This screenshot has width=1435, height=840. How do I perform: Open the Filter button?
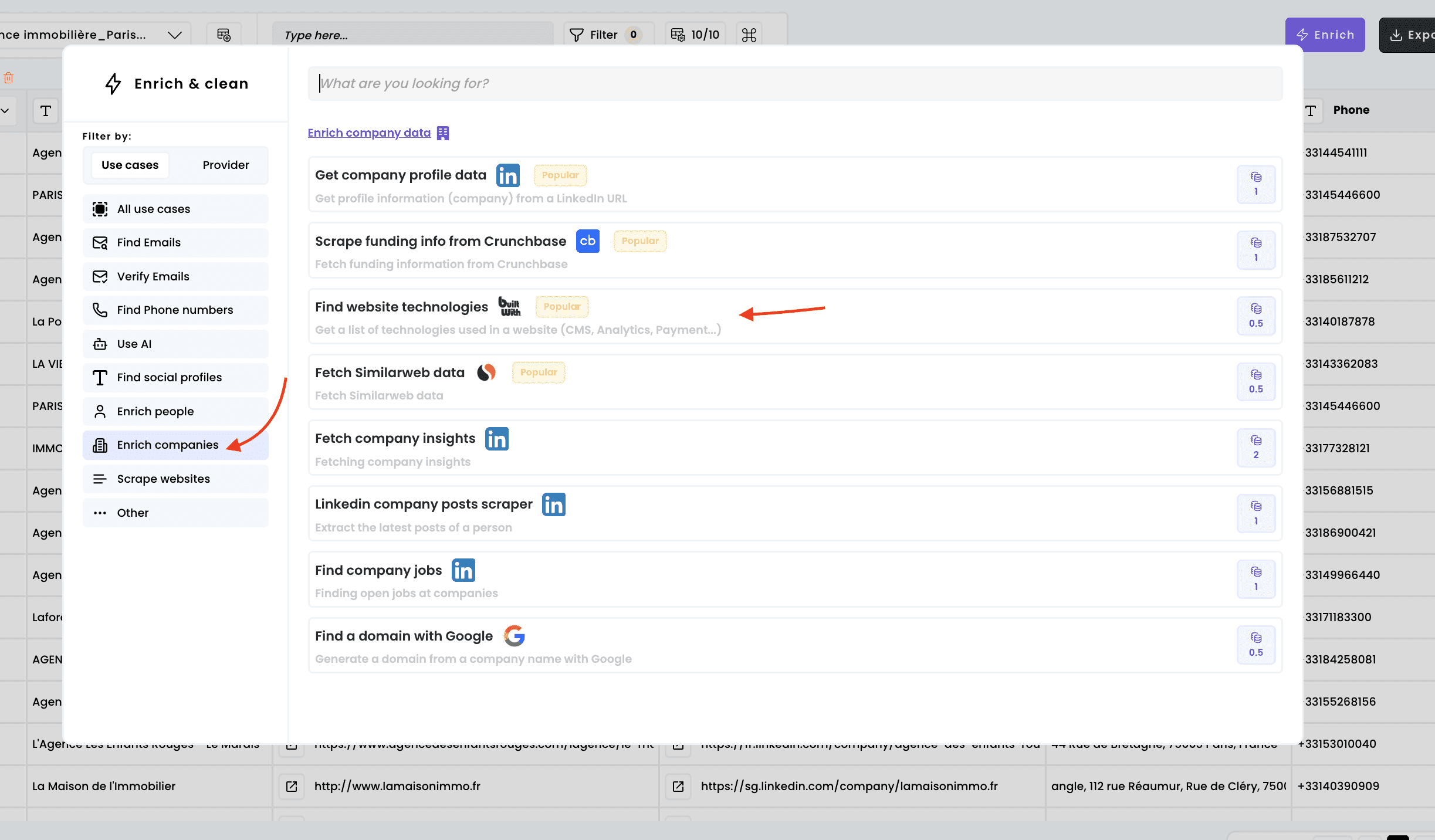point(603,35)
